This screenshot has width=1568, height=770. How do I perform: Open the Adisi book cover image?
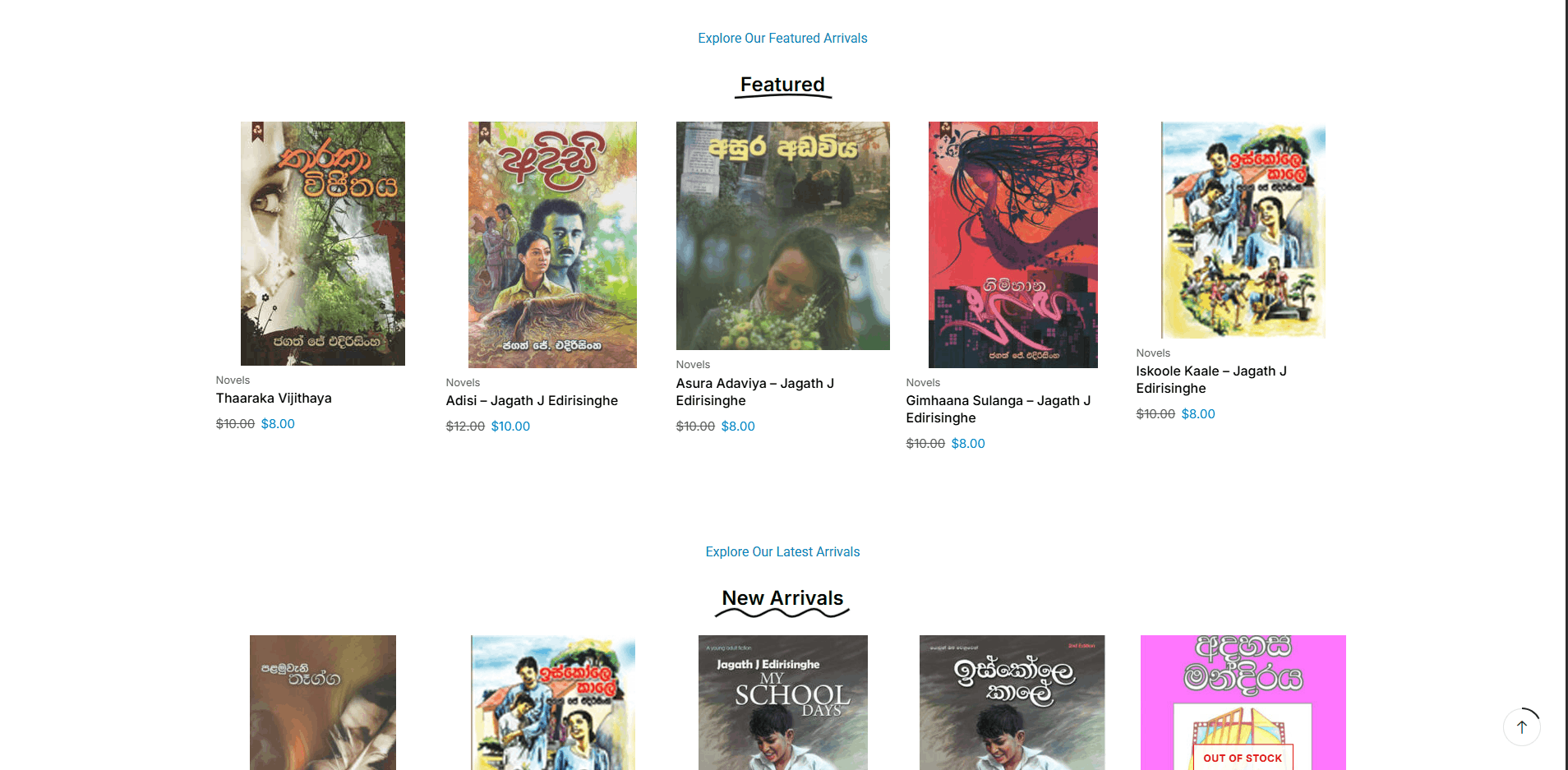[x=552, y=245]
